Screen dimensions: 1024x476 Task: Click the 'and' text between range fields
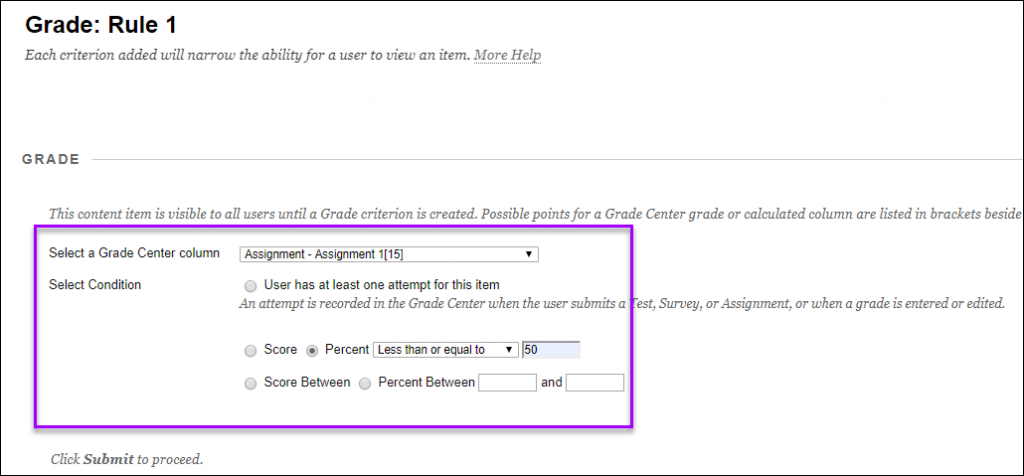point(551,383)
